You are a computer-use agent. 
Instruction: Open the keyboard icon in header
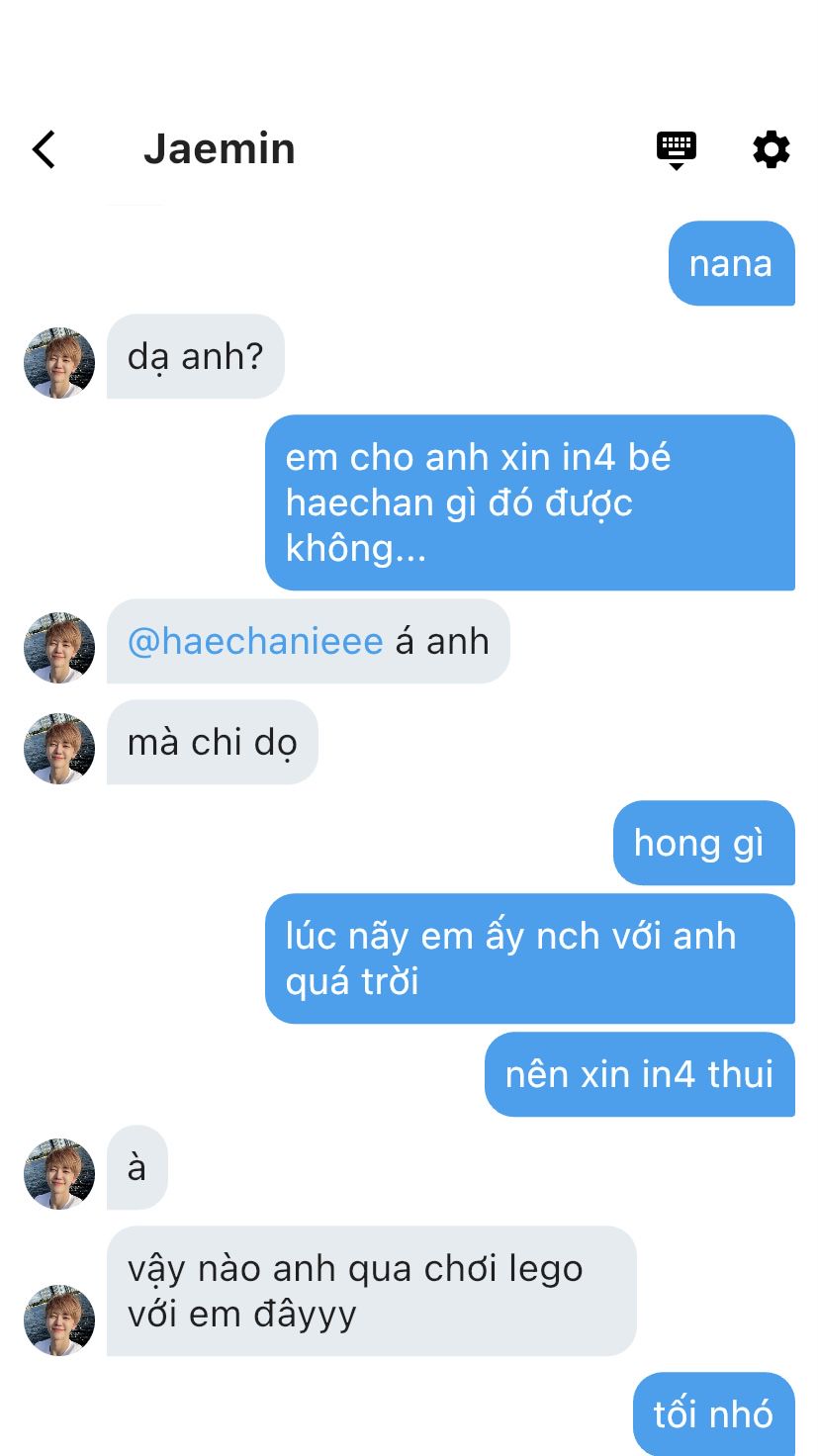pyautogui.click(x=677, y=150)
